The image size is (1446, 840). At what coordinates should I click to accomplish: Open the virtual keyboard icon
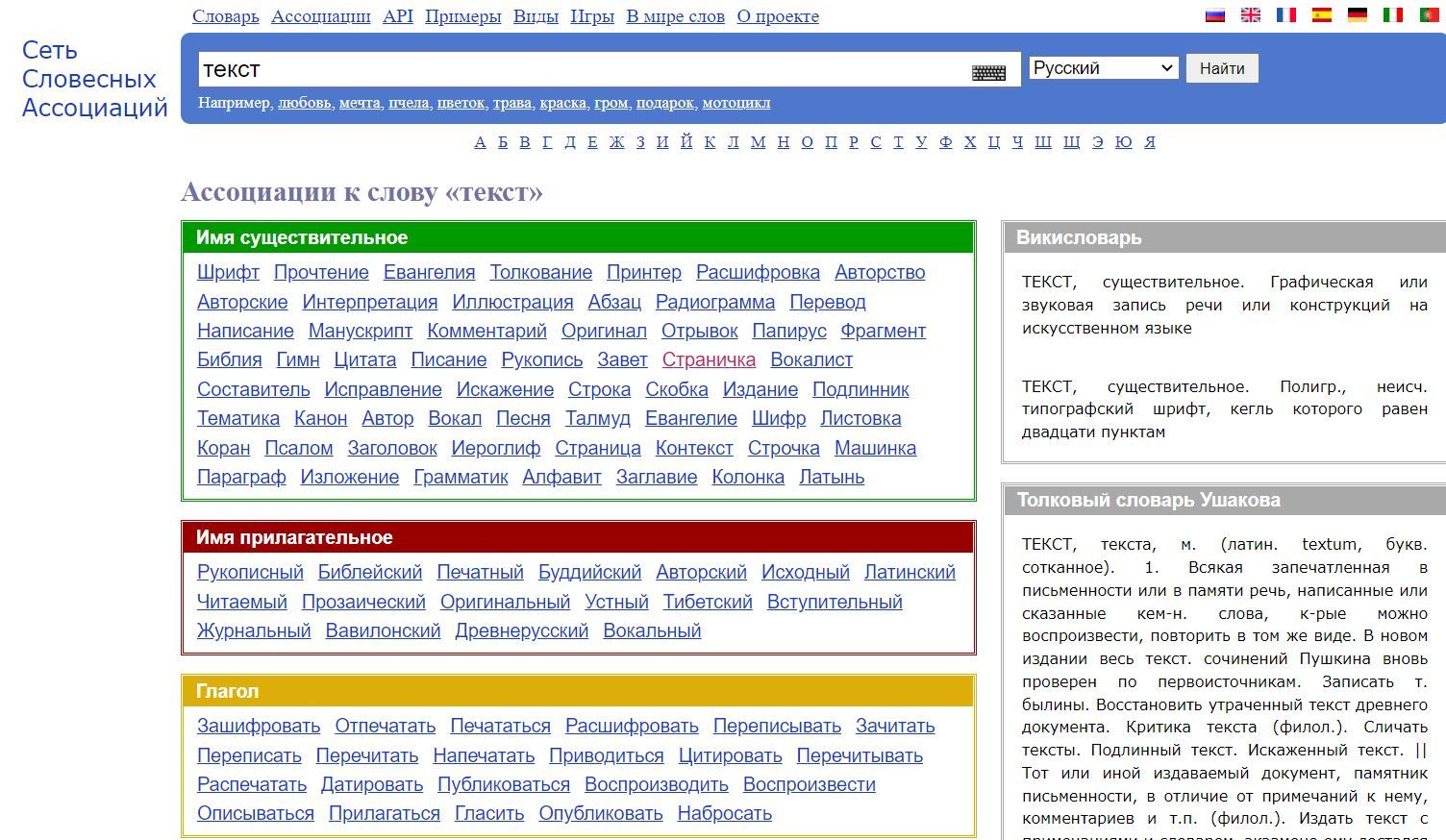pos(988,72)
